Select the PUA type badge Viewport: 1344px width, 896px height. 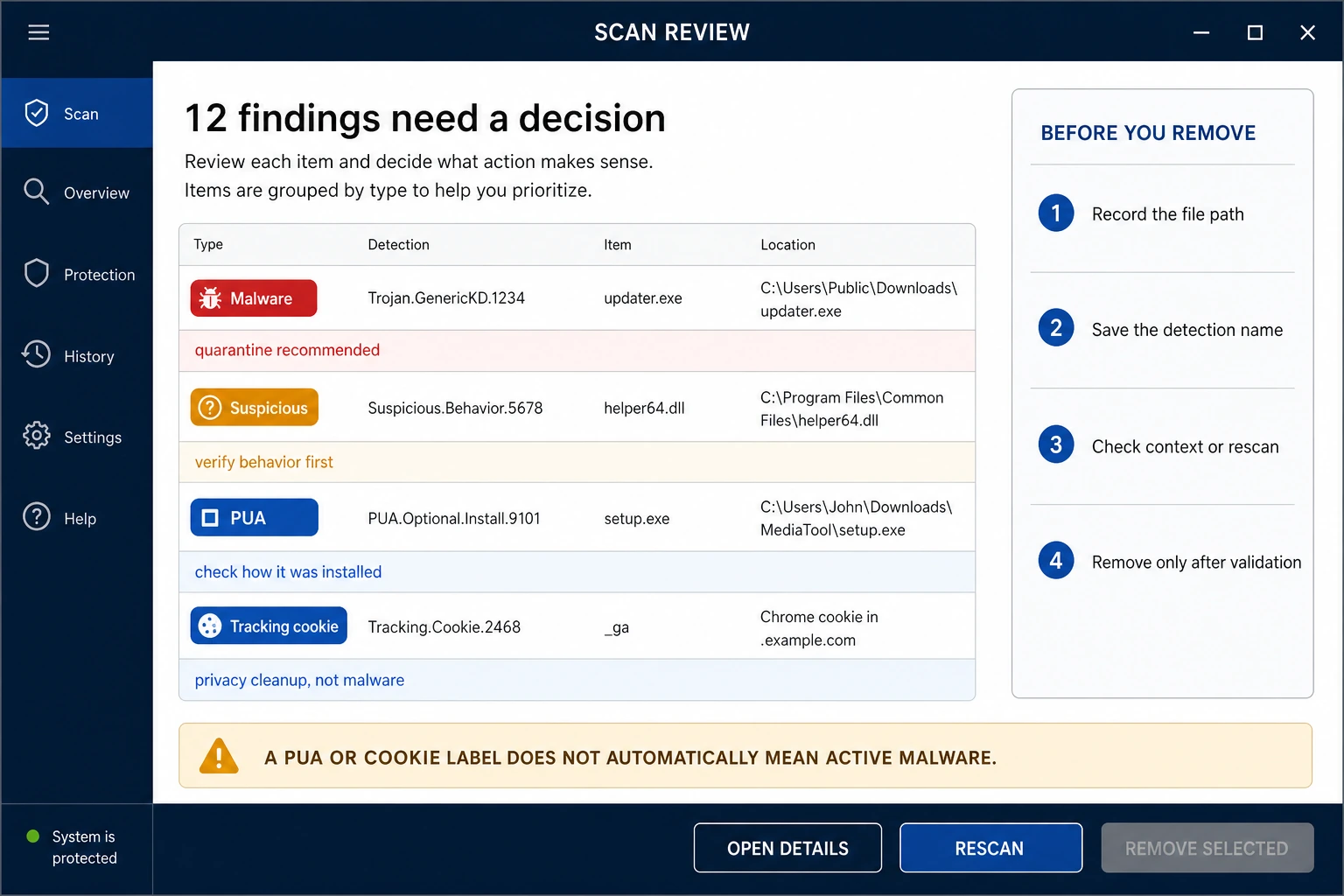255,518
